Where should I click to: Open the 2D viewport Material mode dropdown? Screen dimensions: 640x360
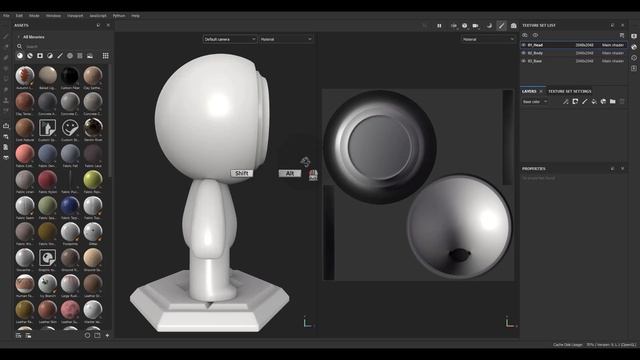click(488, 39)
